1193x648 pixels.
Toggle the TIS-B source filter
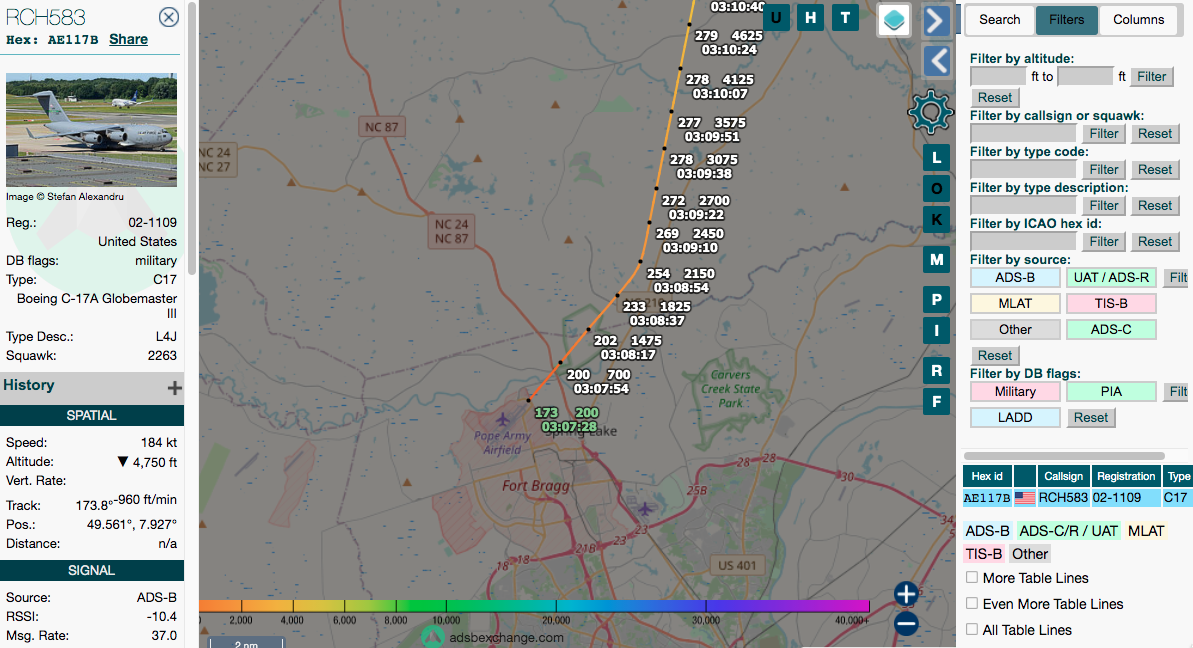pyautogui.click(x=1112, y=303)
